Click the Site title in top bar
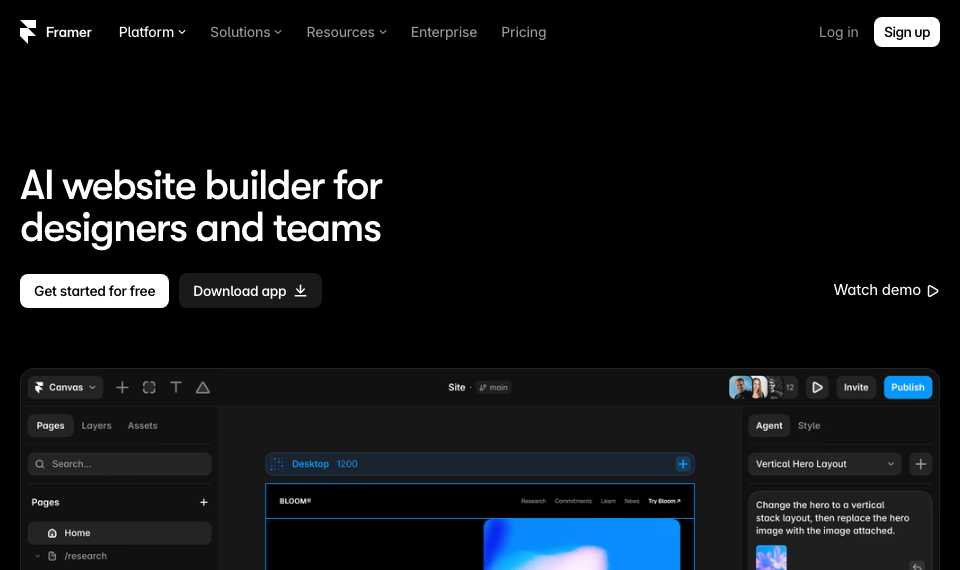 click(457, 387)
